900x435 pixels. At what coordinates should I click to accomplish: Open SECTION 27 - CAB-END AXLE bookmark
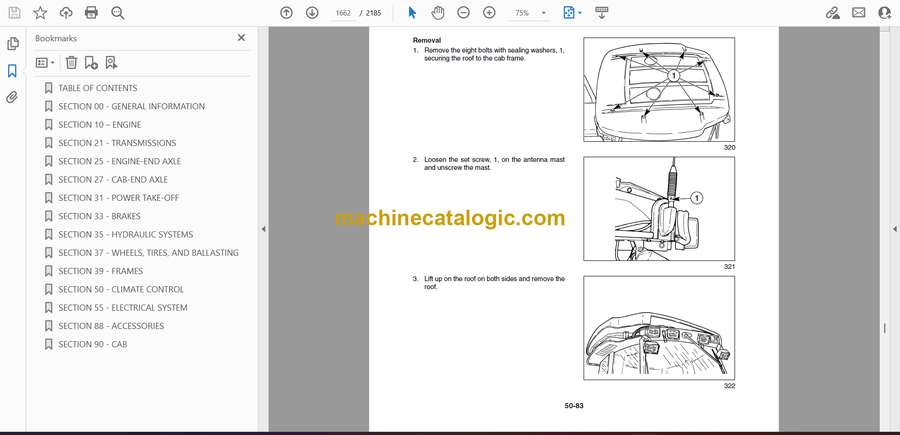(113, 180)
